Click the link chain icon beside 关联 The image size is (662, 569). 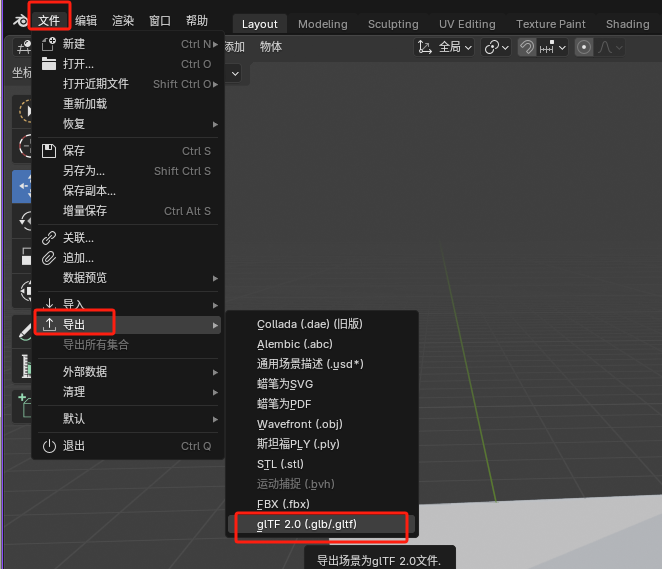[x=49, y=238]
